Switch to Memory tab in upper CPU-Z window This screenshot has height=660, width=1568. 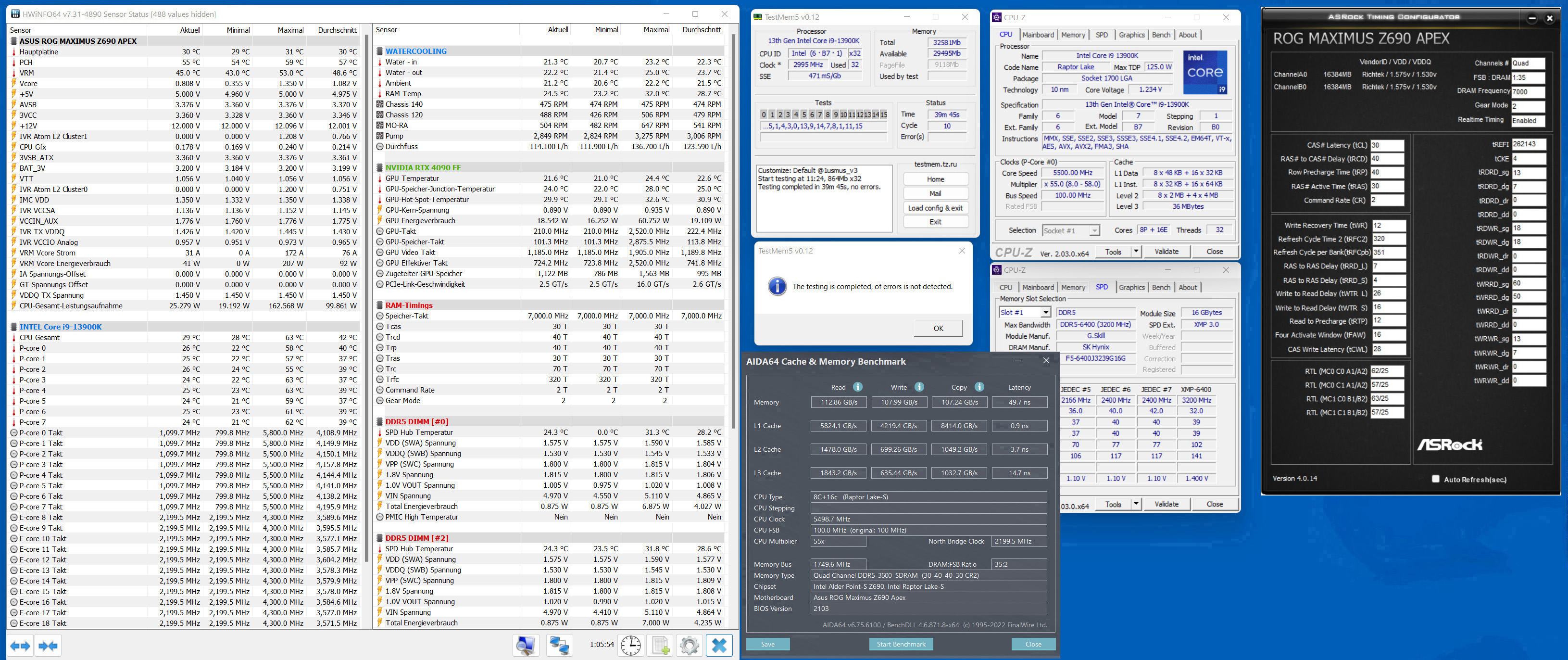pyautogui.click(x=1073, y=35)
